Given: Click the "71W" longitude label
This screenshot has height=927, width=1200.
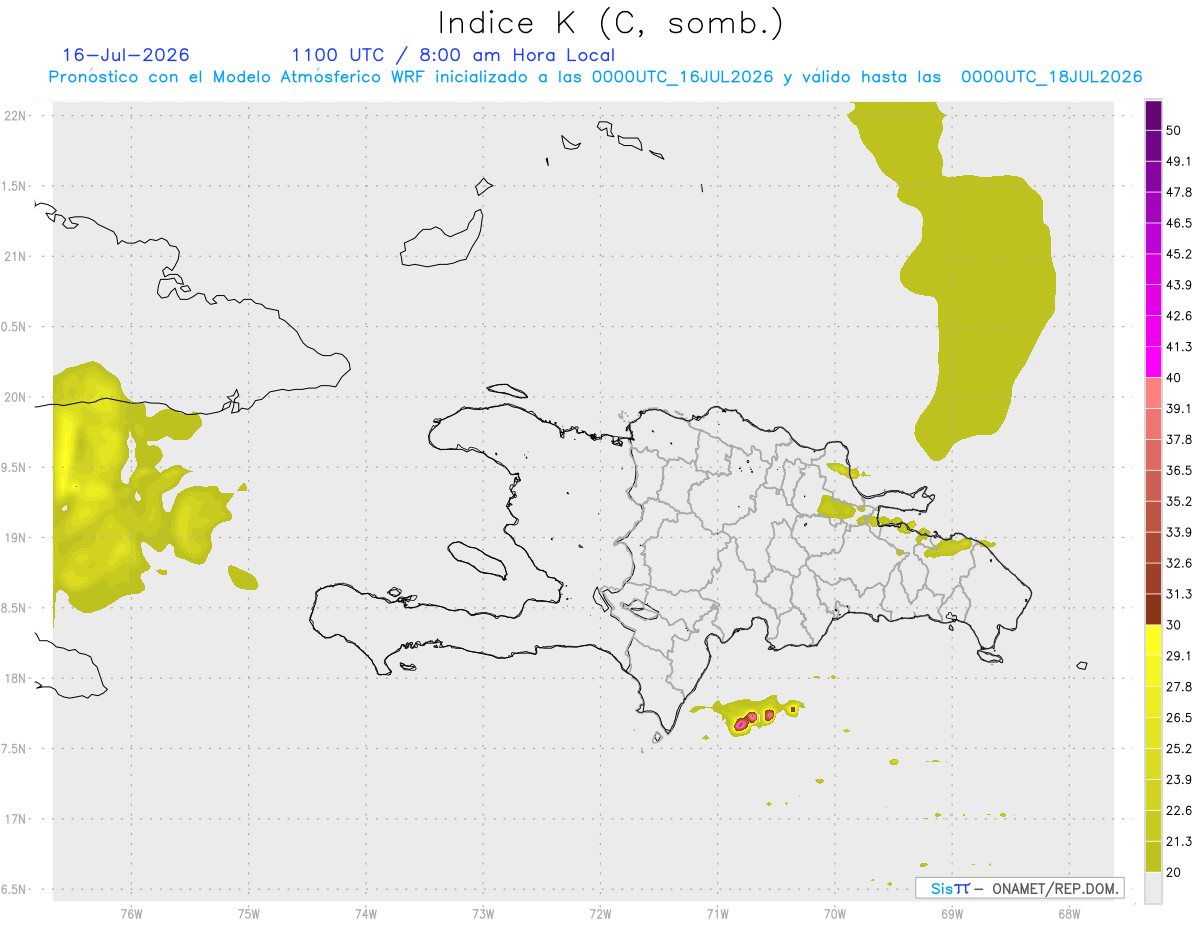Looking at the screenshot, I should (717, 913).
